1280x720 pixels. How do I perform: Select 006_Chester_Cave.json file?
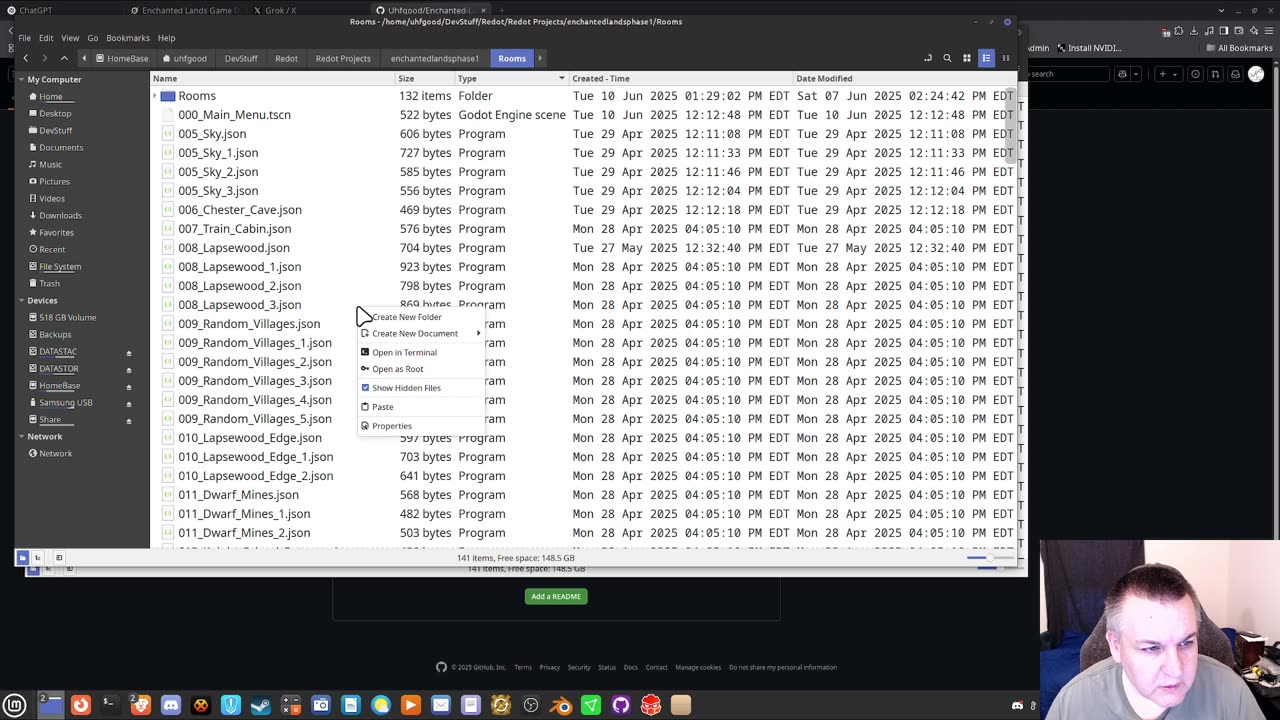[239, 210]
